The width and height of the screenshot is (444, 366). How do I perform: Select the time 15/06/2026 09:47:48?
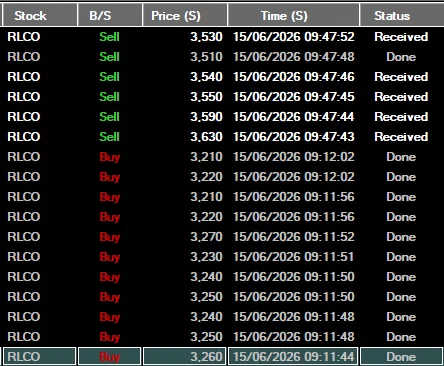[294, 57]
